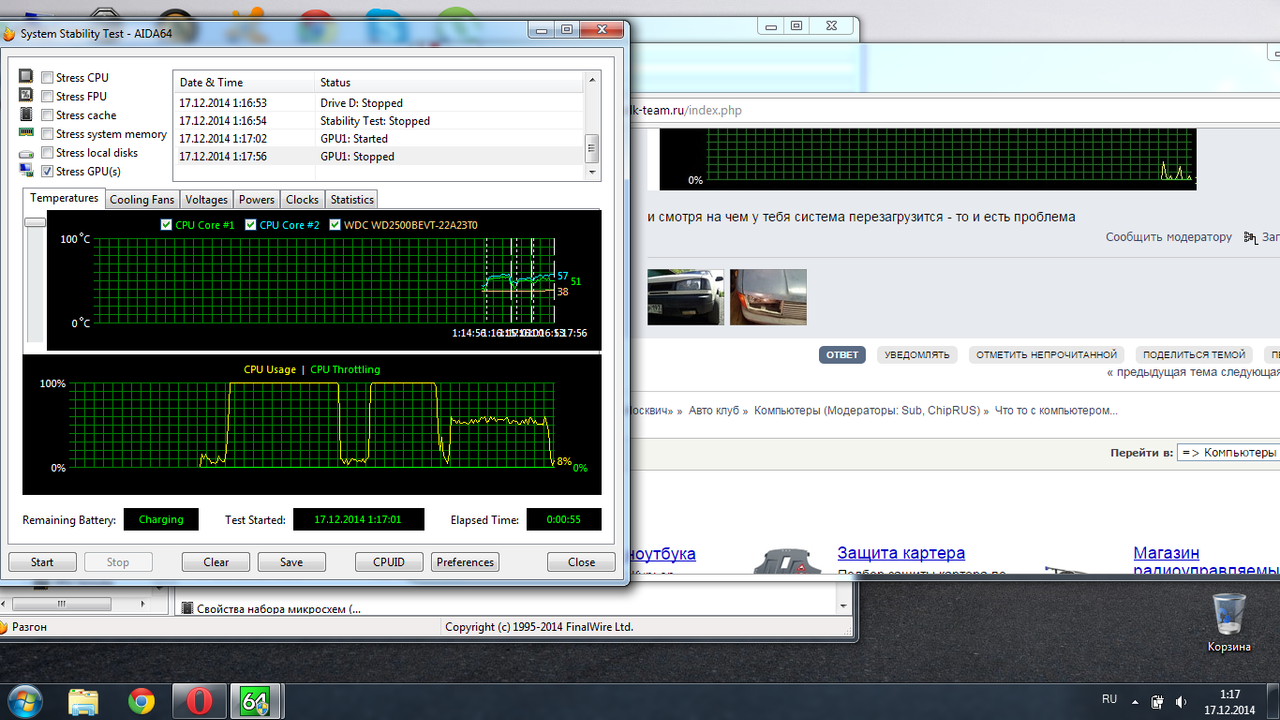Open the Windows Start menu orb
Image resolution: width=1280 pixels, height=720 pixels.
(x=23, y=701)
